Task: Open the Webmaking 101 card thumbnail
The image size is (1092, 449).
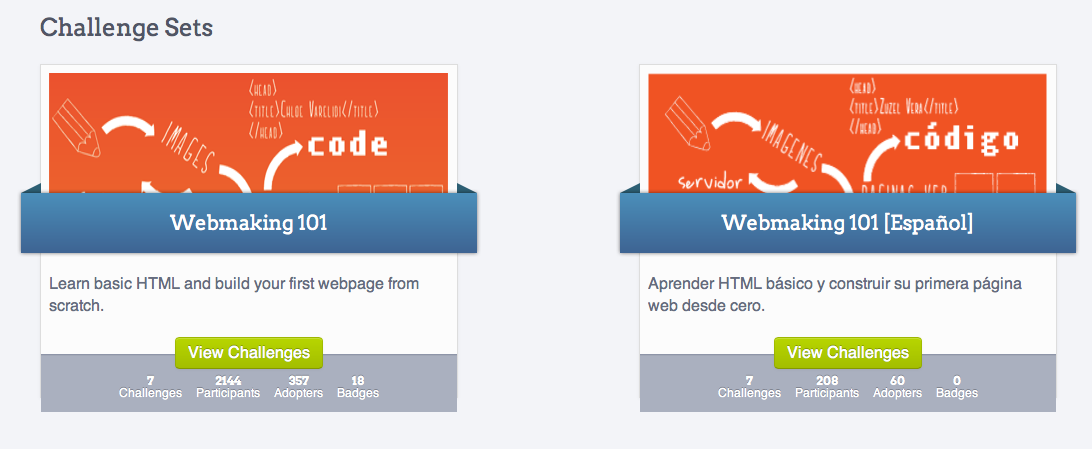Action: coord(248,130)
